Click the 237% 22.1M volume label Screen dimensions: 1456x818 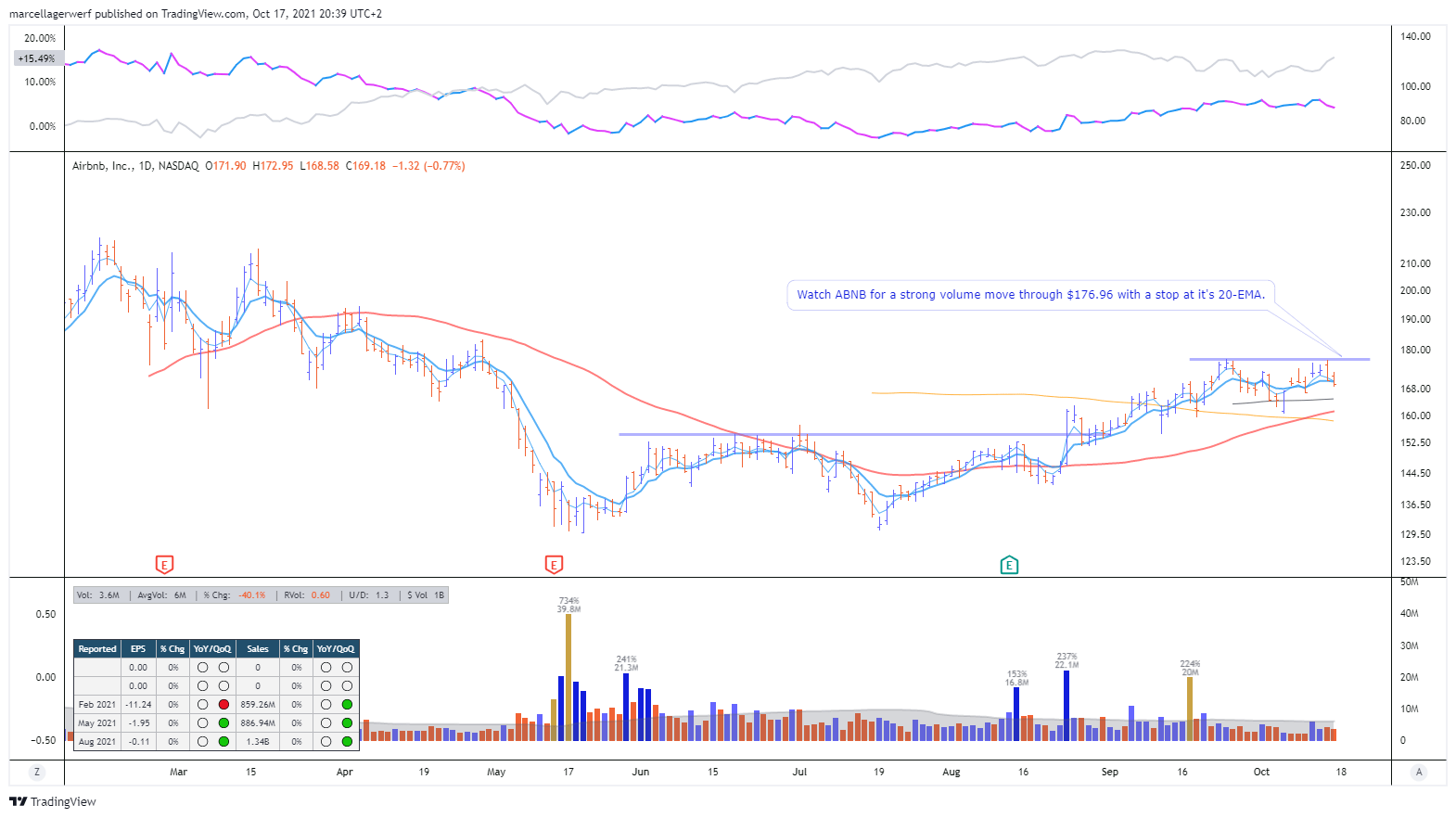1066,660
